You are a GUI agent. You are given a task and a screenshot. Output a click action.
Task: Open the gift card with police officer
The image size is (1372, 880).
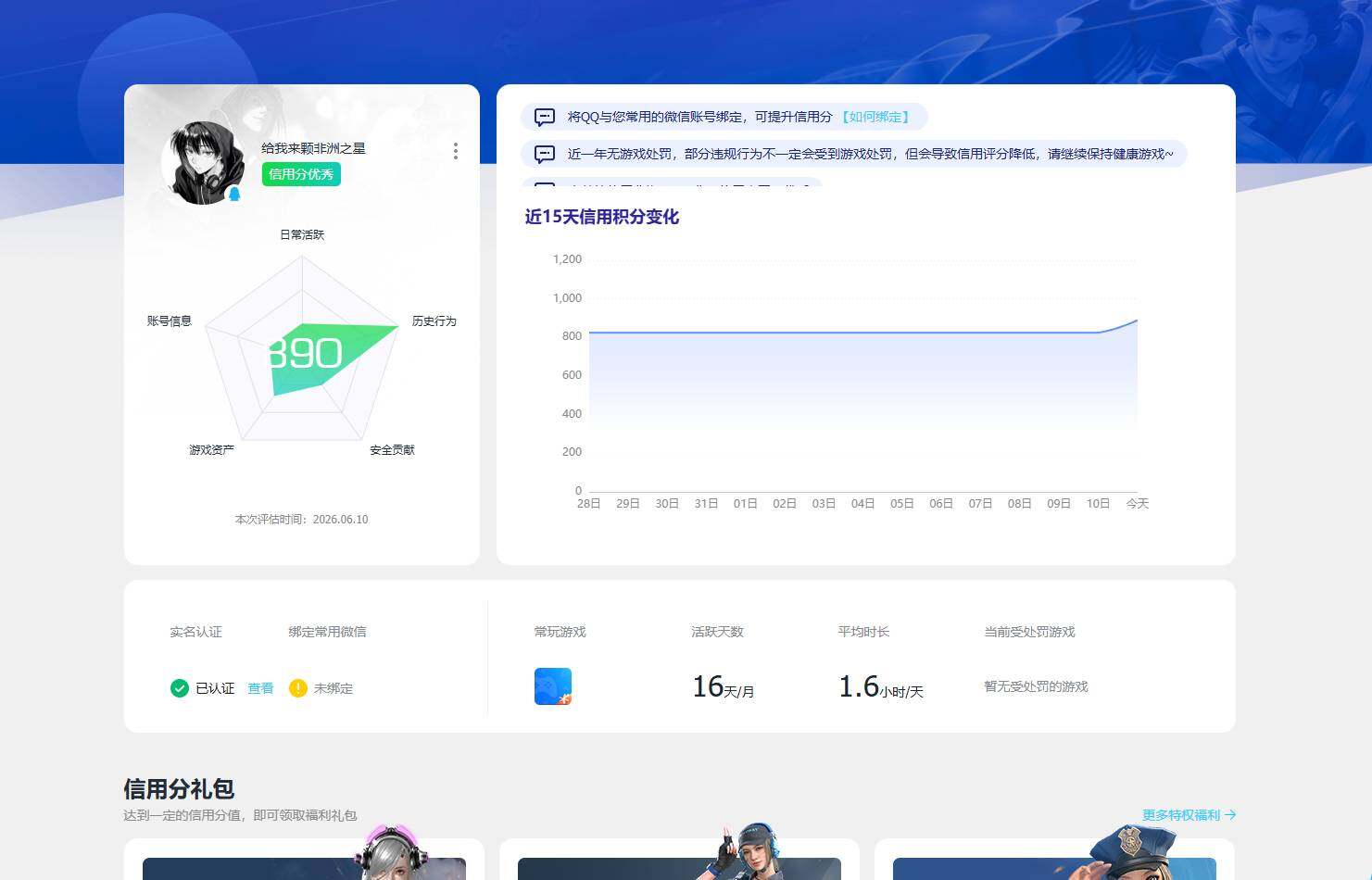(1054, 860)
